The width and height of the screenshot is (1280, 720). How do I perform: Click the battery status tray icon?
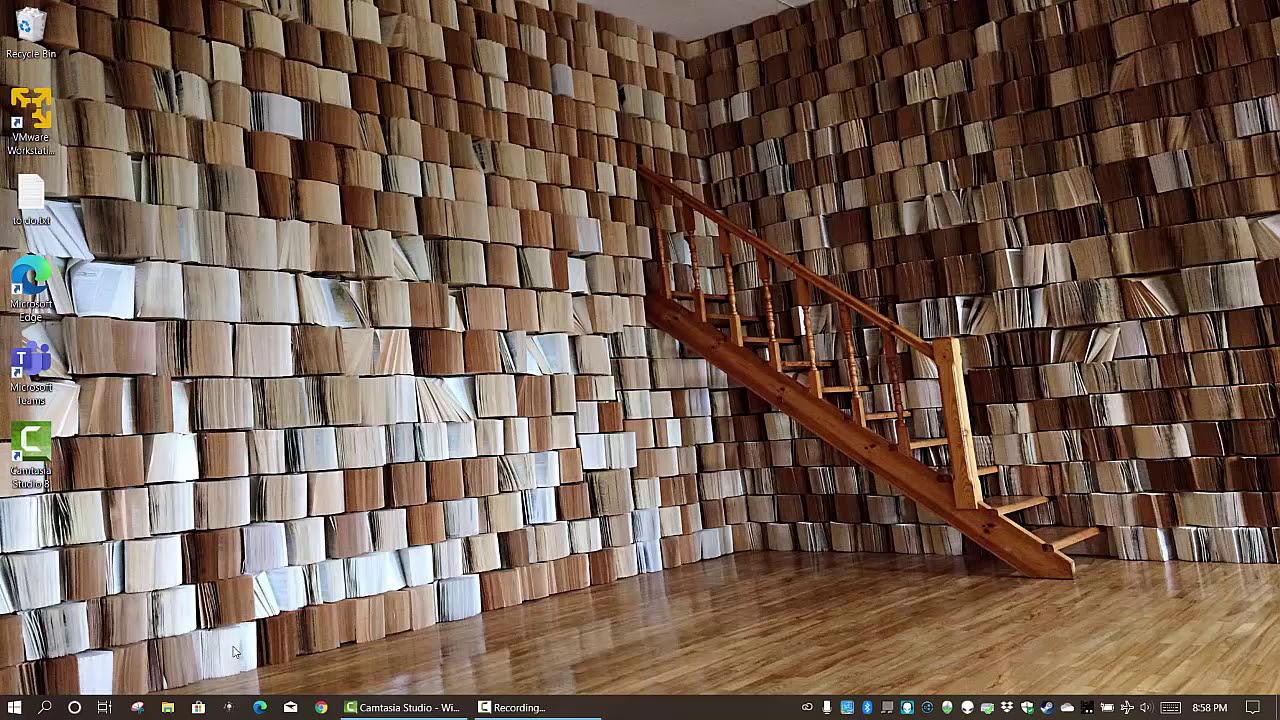1107,707
